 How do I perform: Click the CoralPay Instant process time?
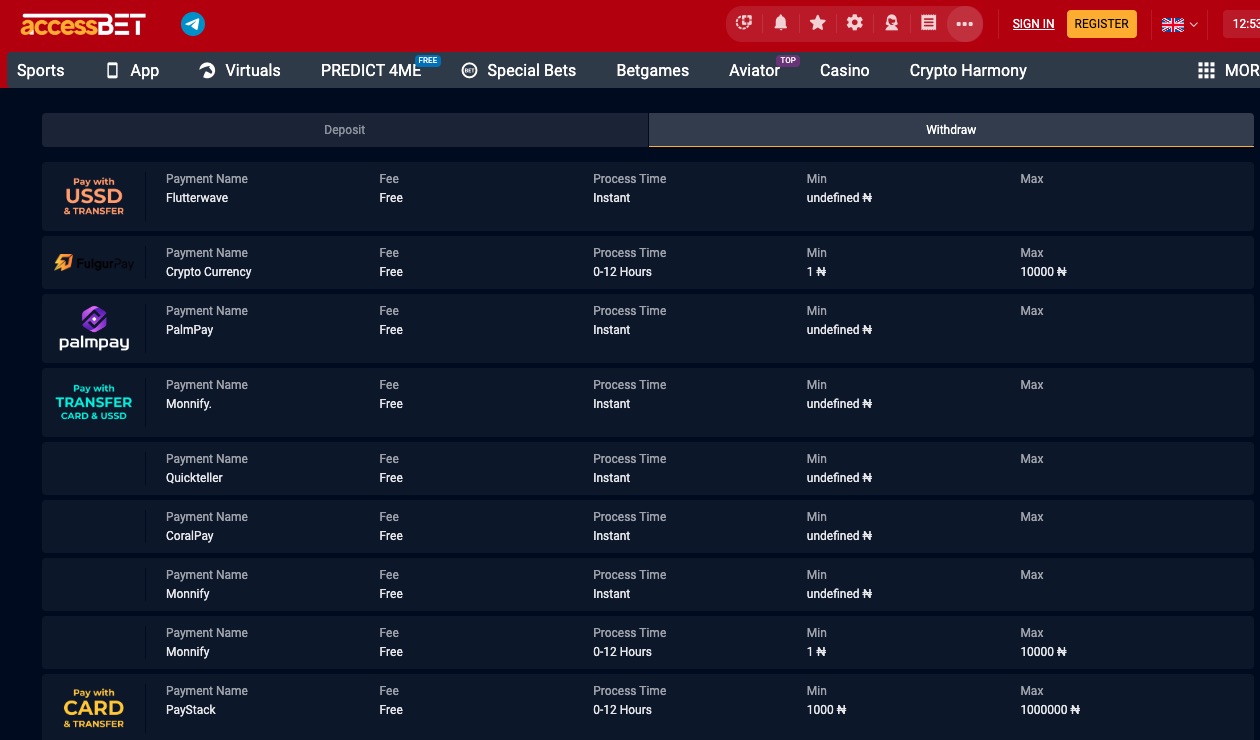point(612,536)
